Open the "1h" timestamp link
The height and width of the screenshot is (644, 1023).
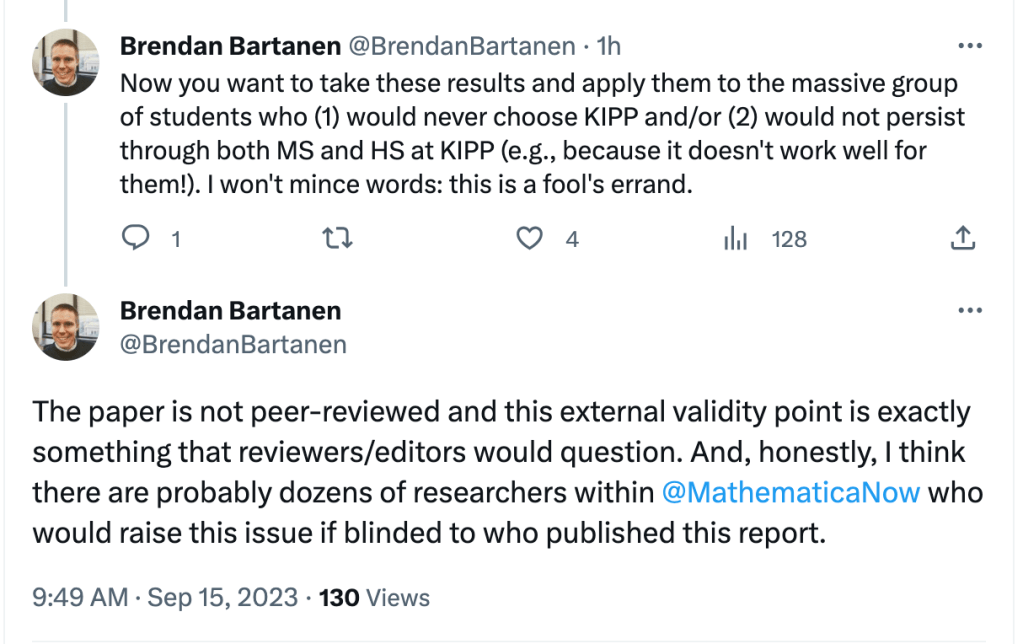608,46
